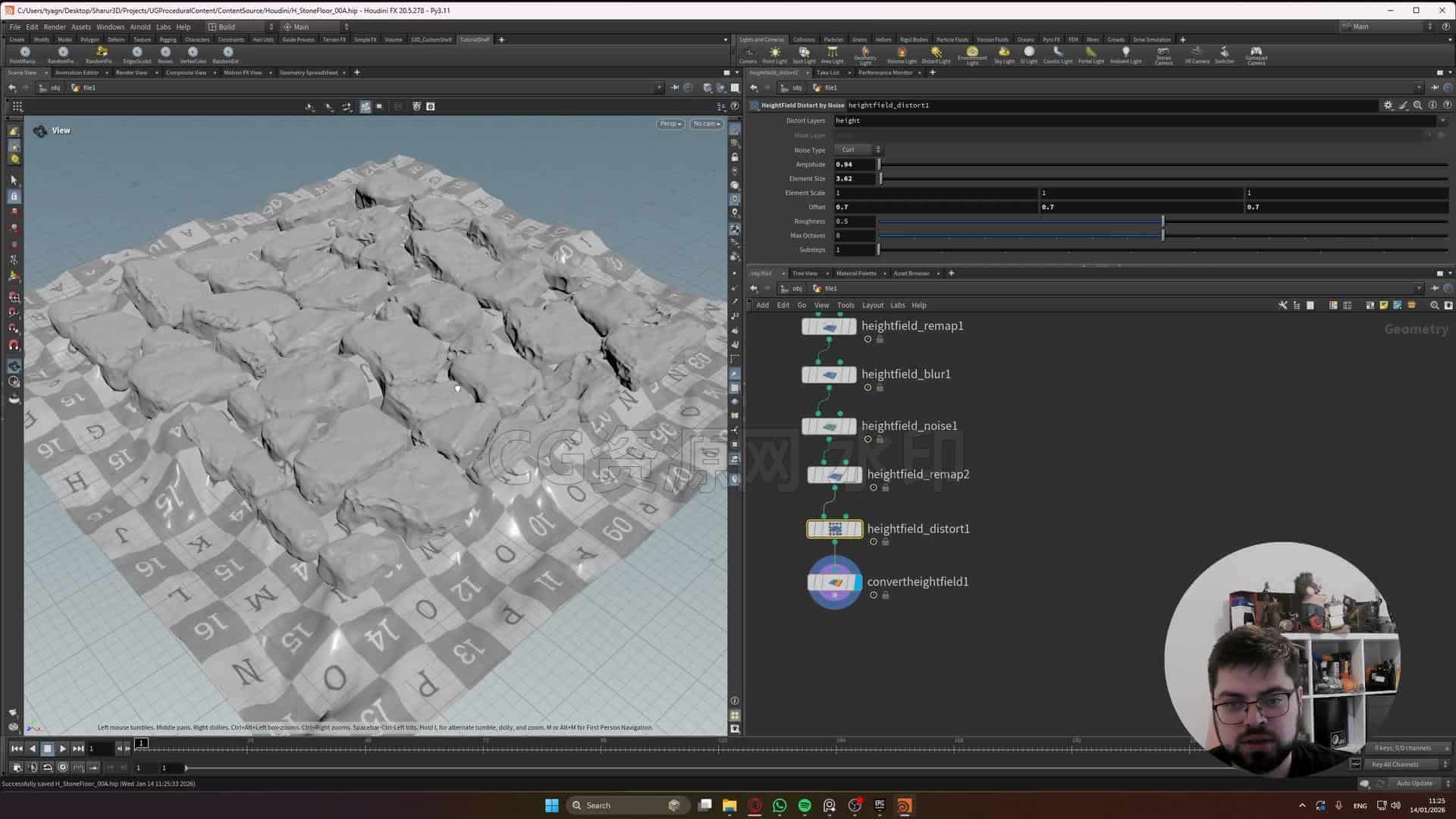The height and width of the screenshot is (819, 1456).
Task: Open the Labs menu in network editor
Action: pyautogui.click(x=897, y=306)
